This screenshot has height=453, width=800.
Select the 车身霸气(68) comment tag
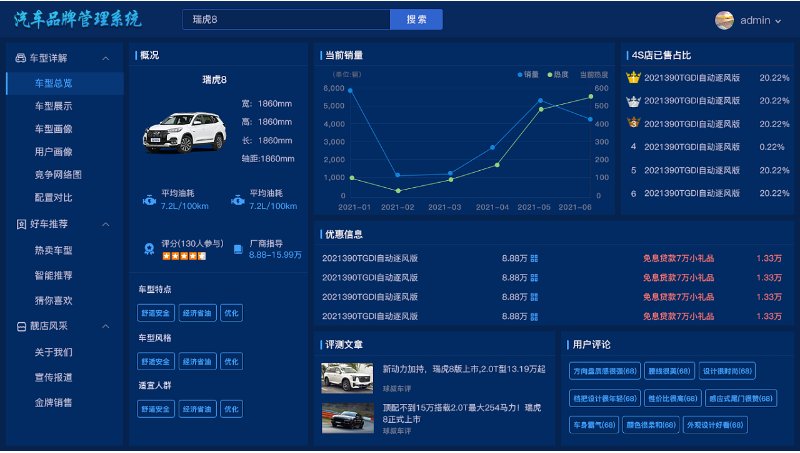(x=594, y=425)
